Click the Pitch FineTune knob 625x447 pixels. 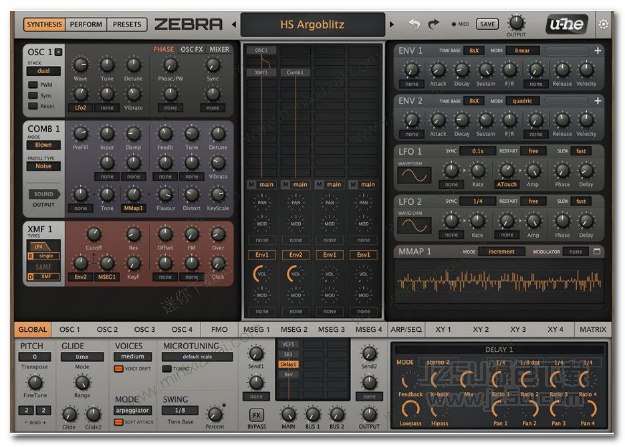[x=35, y=383]
